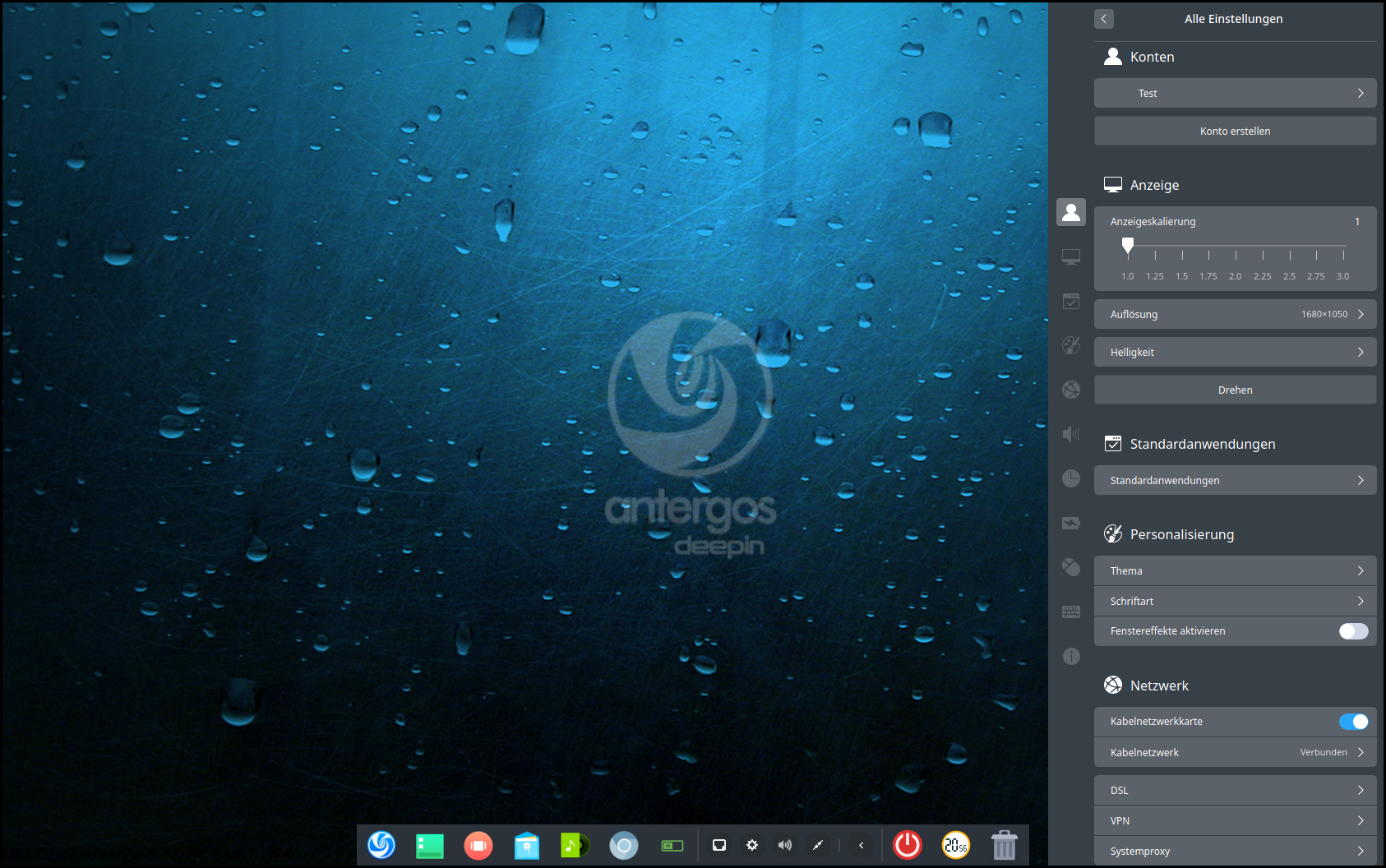Open the Thema settings via its chevron
Screen dimensions: 1386x868
click(1361, 570)
